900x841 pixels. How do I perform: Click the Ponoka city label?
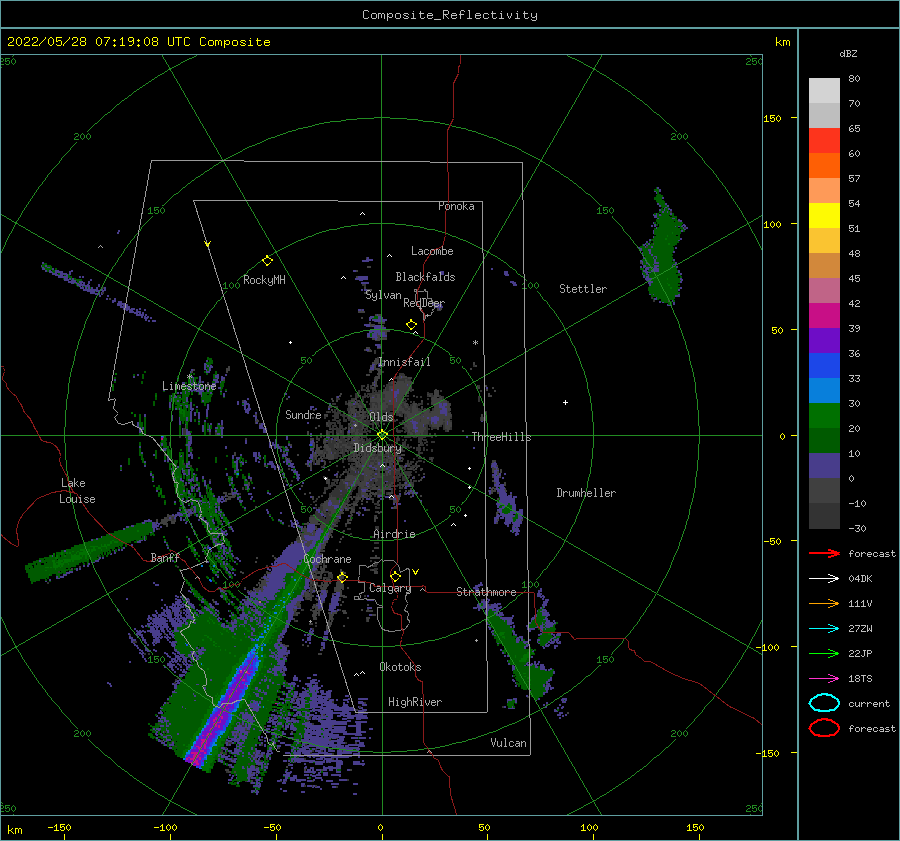point(456,206)
